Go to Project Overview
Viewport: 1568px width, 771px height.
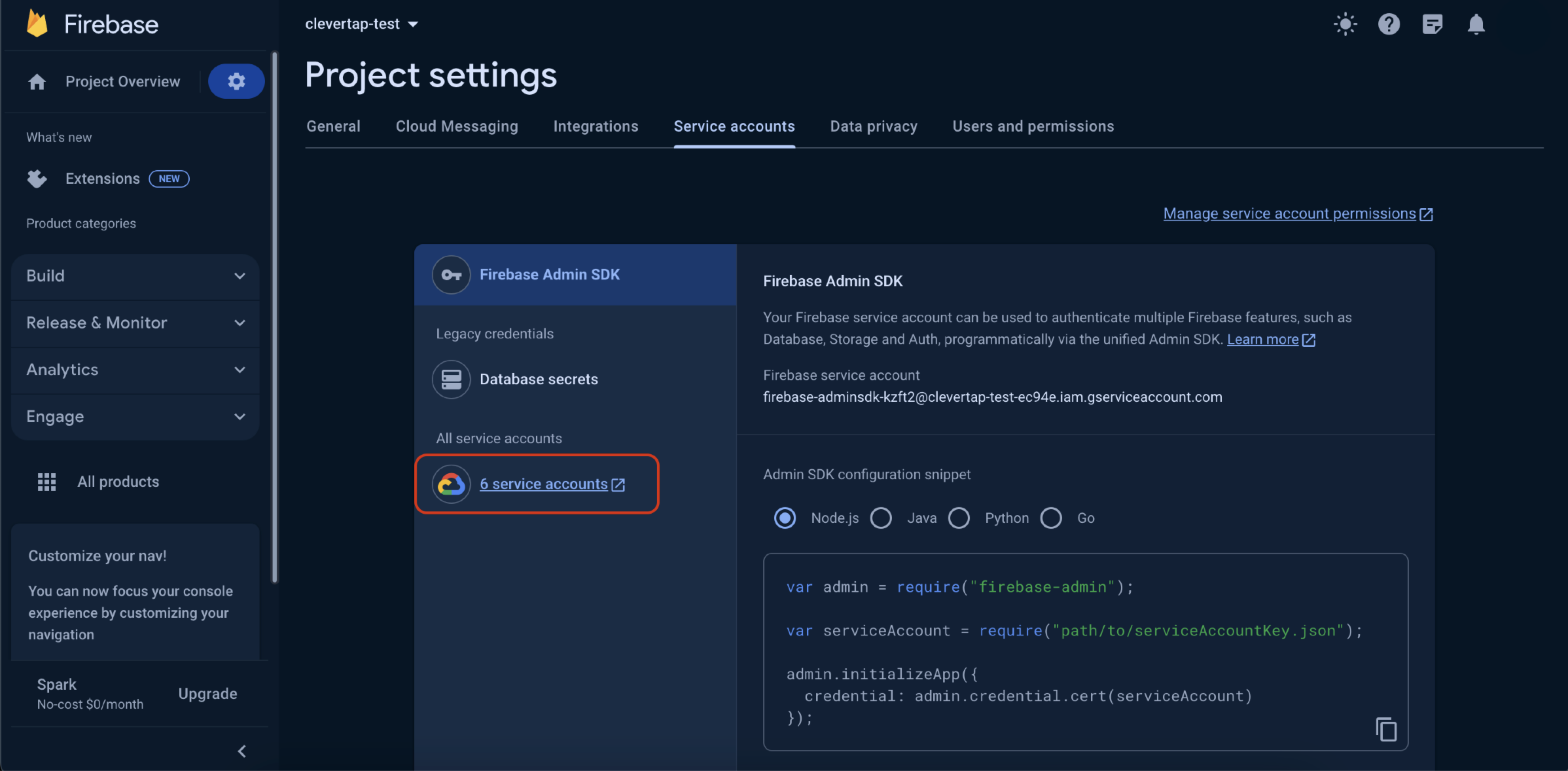(122, 82)
